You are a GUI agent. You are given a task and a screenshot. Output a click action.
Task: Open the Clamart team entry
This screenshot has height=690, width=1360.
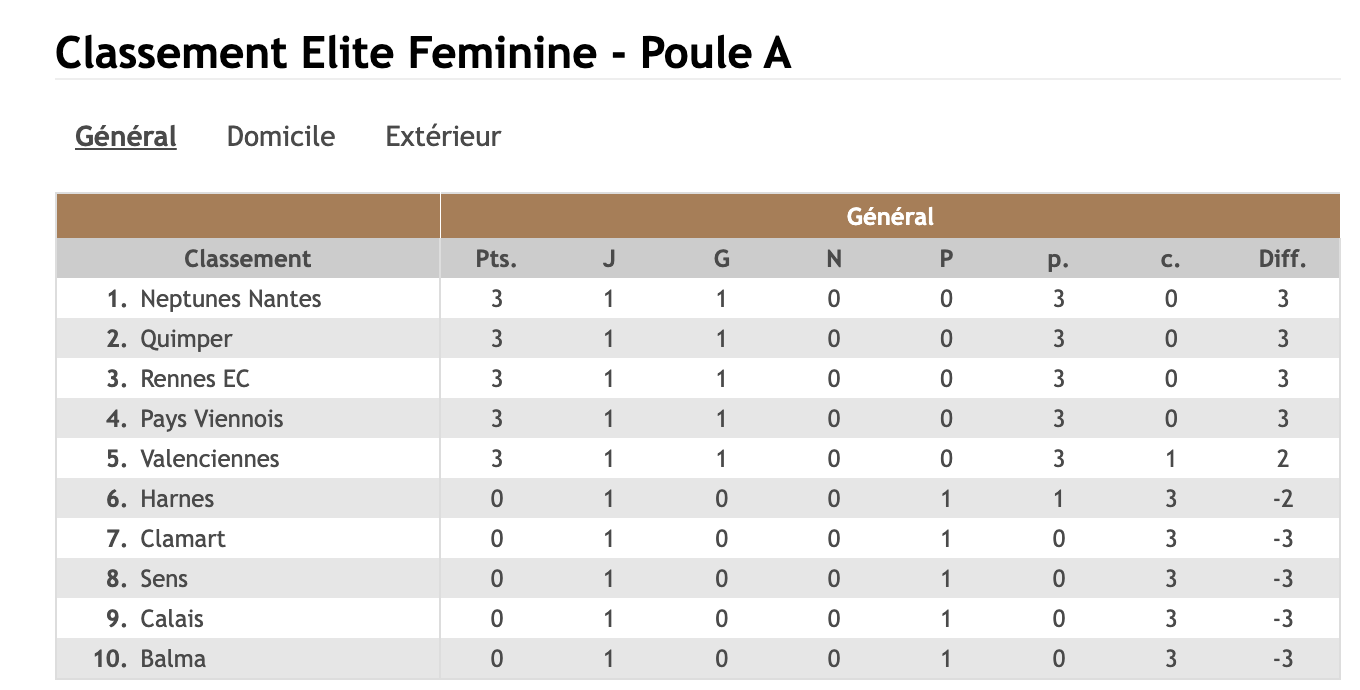click(x=183, y=539)
